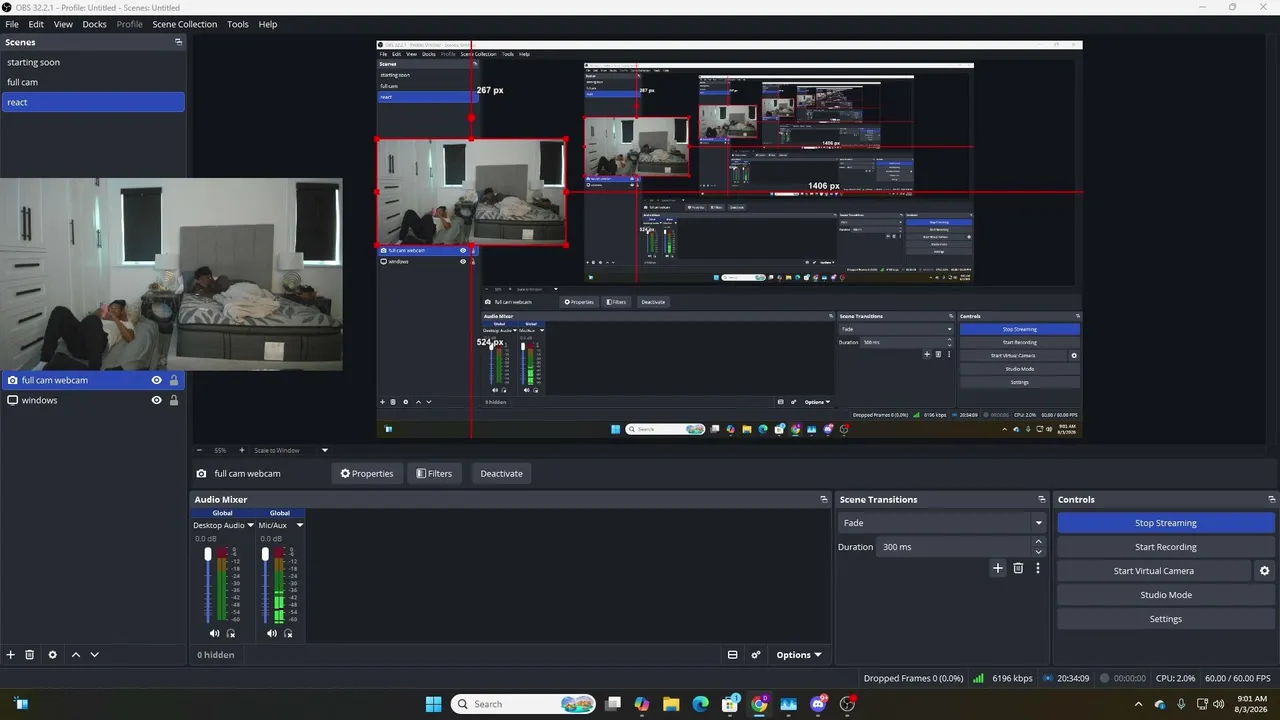The image size is (1280, 720).
Task: Open Discord from the taskbar
Action: (818, 704)
